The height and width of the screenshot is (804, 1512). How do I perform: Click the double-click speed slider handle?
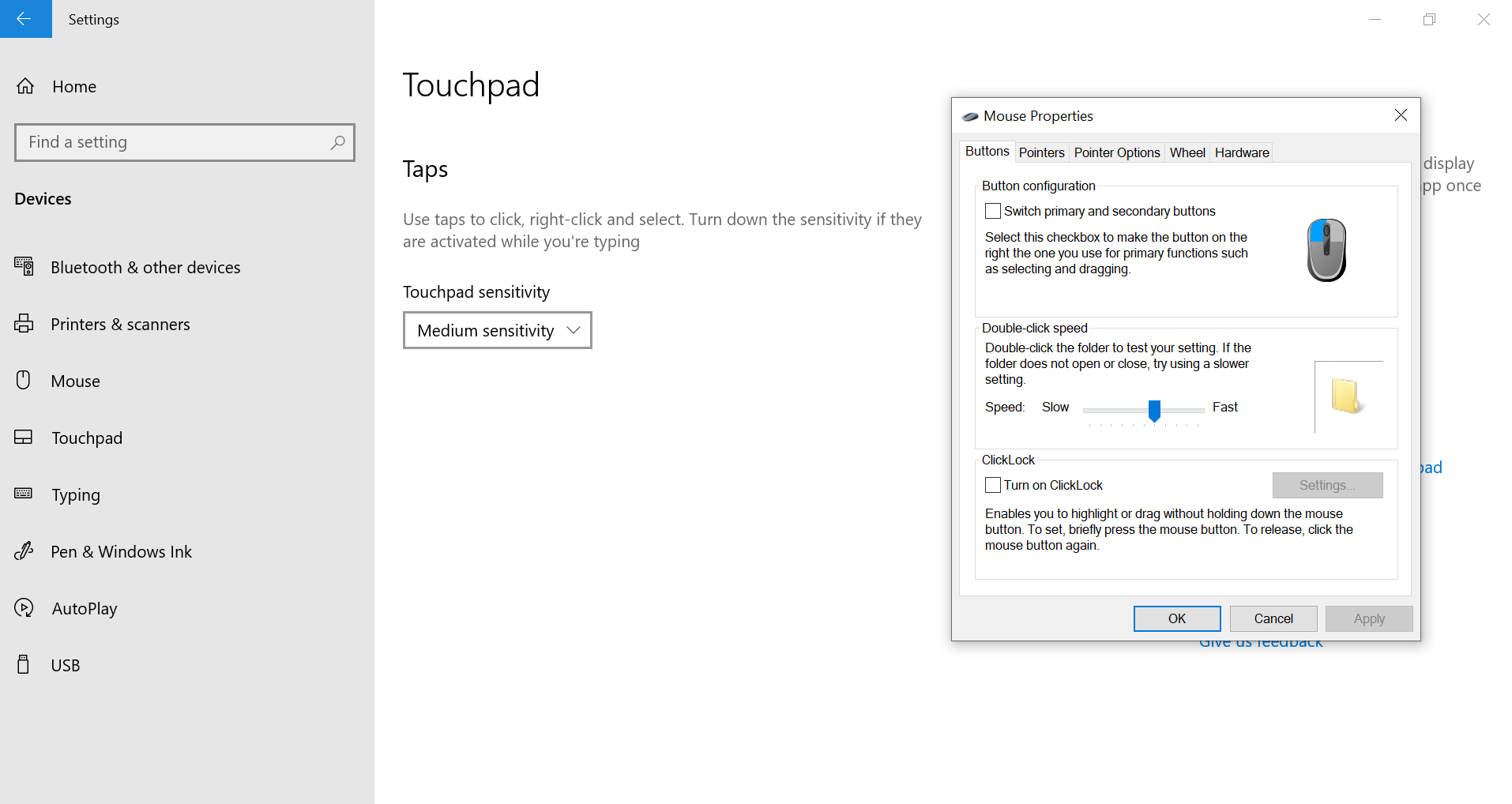[x=1154, y=410]
